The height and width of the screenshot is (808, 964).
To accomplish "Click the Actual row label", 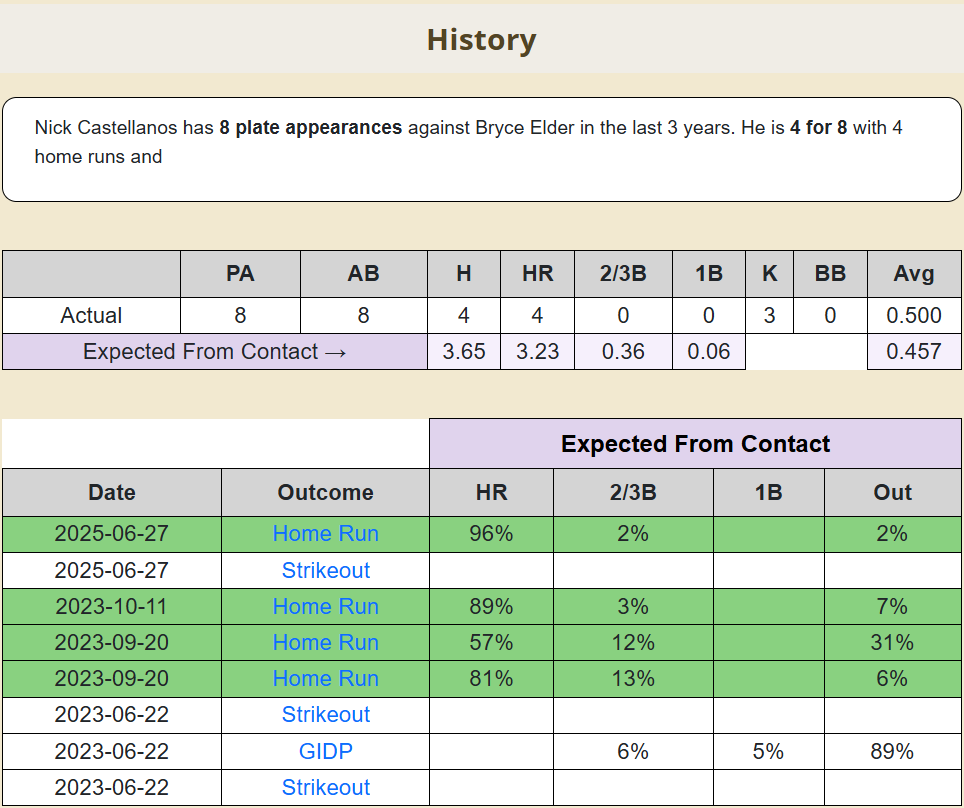I will [91, 315].
